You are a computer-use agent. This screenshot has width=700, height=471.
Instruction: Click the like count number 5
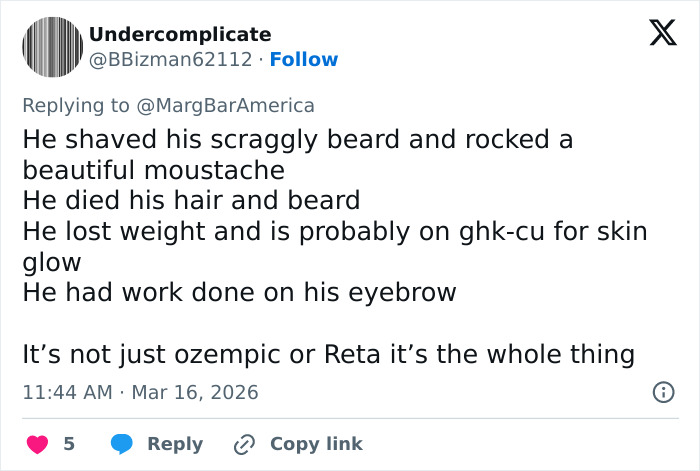point(69,444)
